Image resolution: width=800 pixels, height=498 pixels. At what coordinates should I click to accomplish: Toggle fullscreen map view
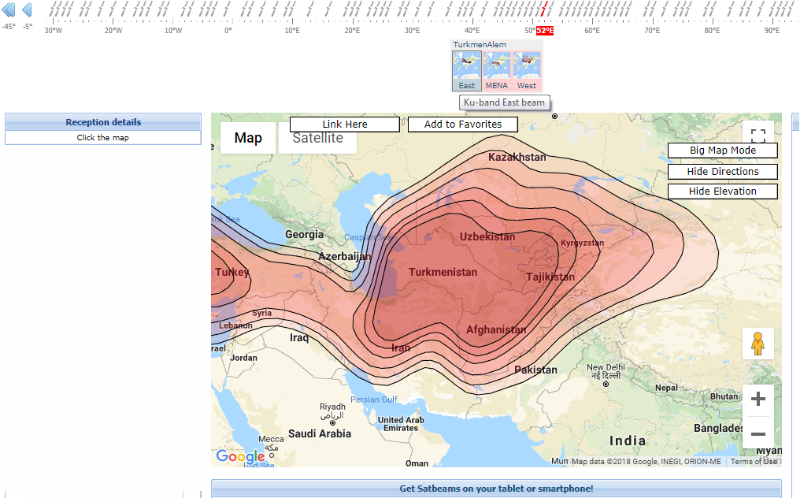758,137
